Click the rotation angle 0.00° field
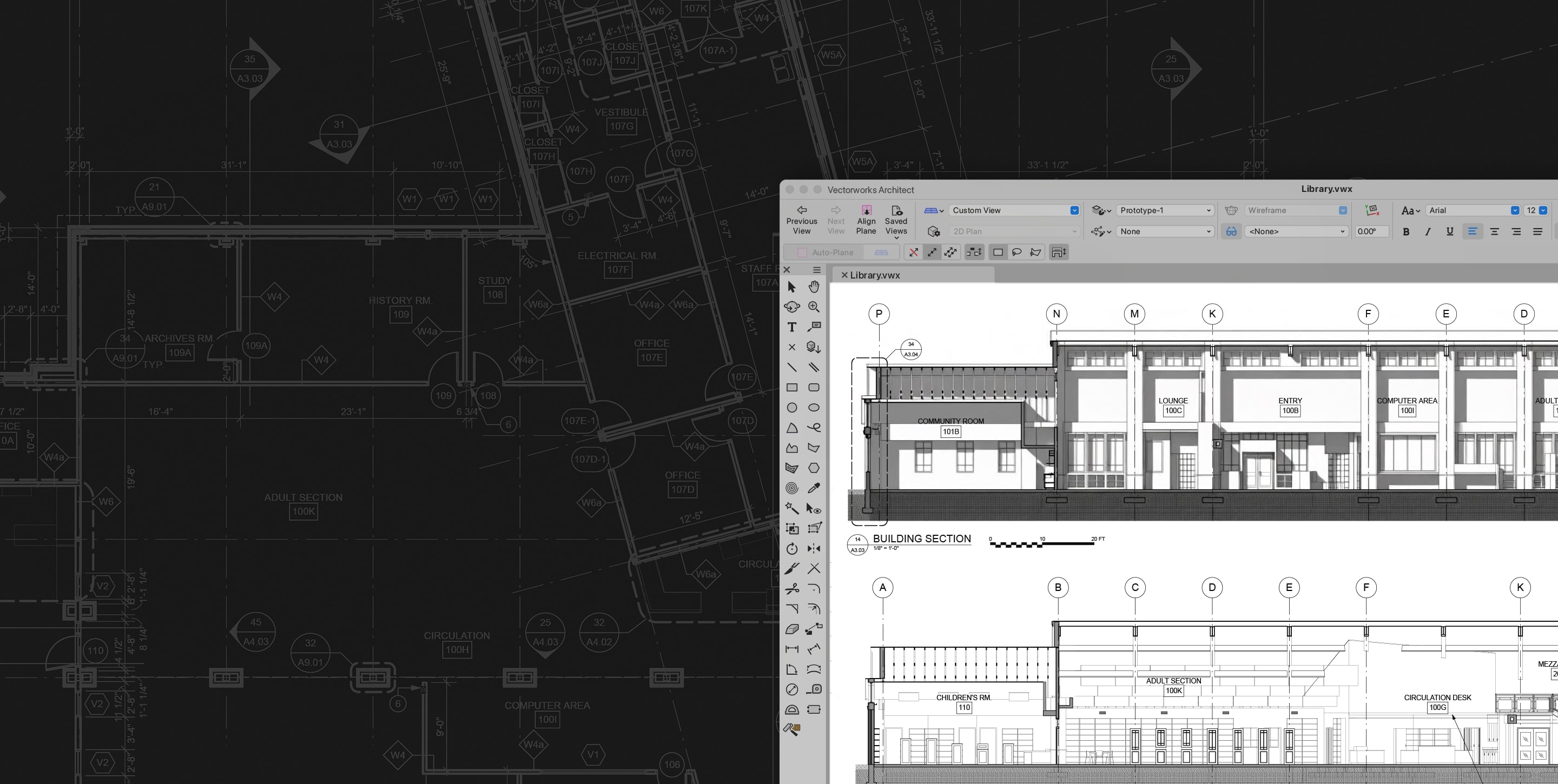This screenshot has height=784, width=1558. click(1370, 231)
